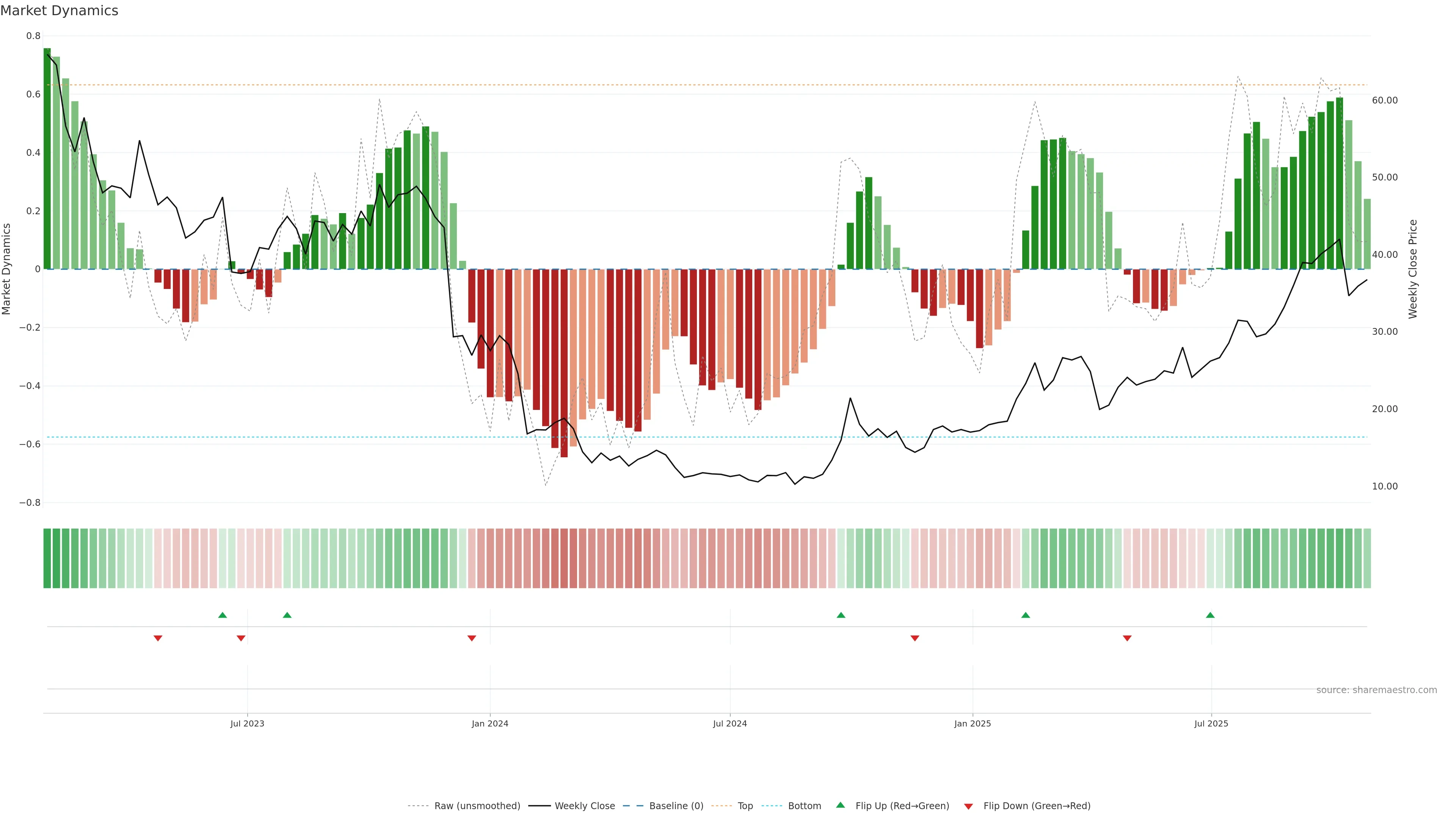The image size is (1456, 819).
Task: Click the Jul 2025 axis label
Action: (1211, 723)
